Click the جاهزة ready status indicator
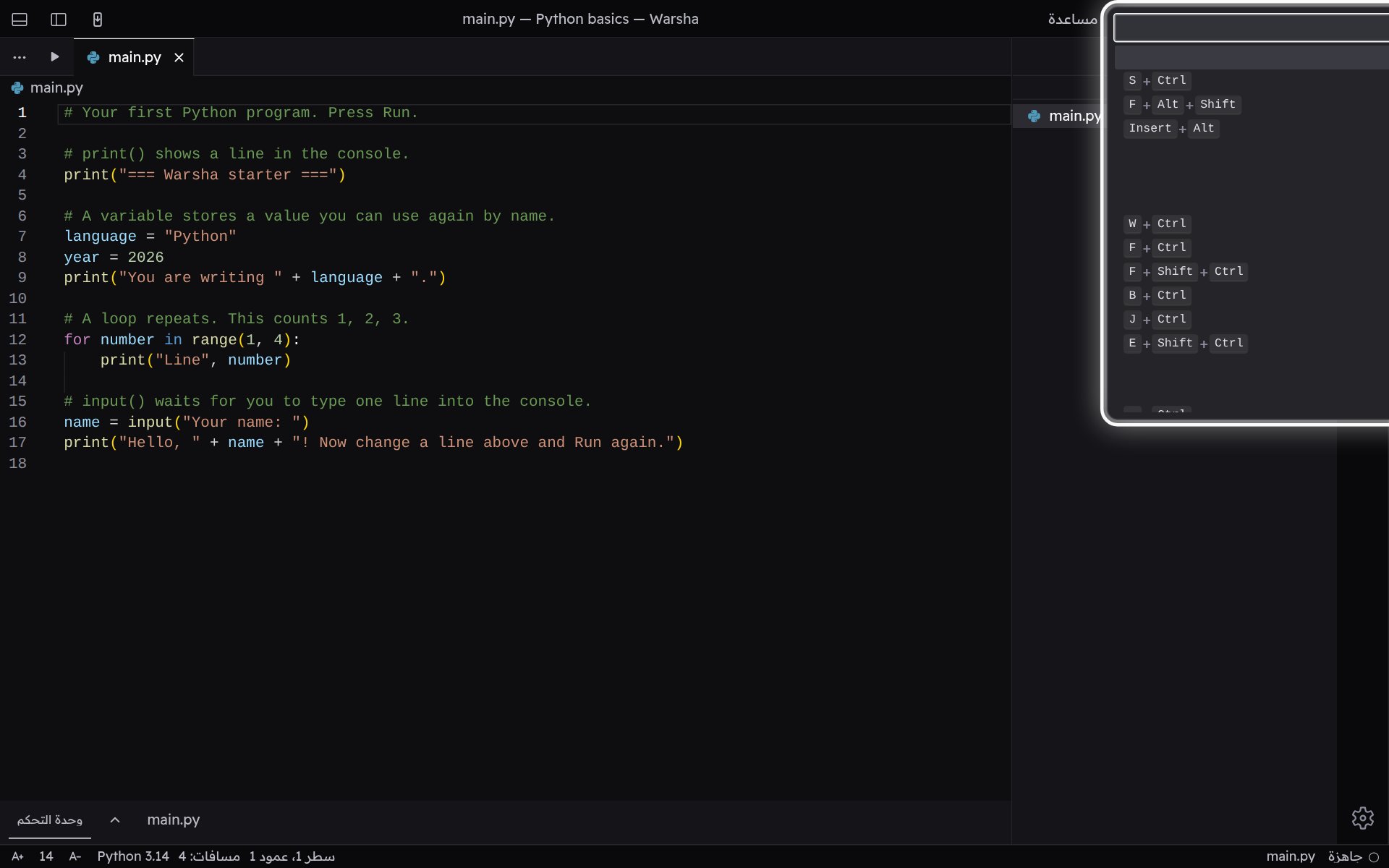The image size is (1389, 868). 1345,856
